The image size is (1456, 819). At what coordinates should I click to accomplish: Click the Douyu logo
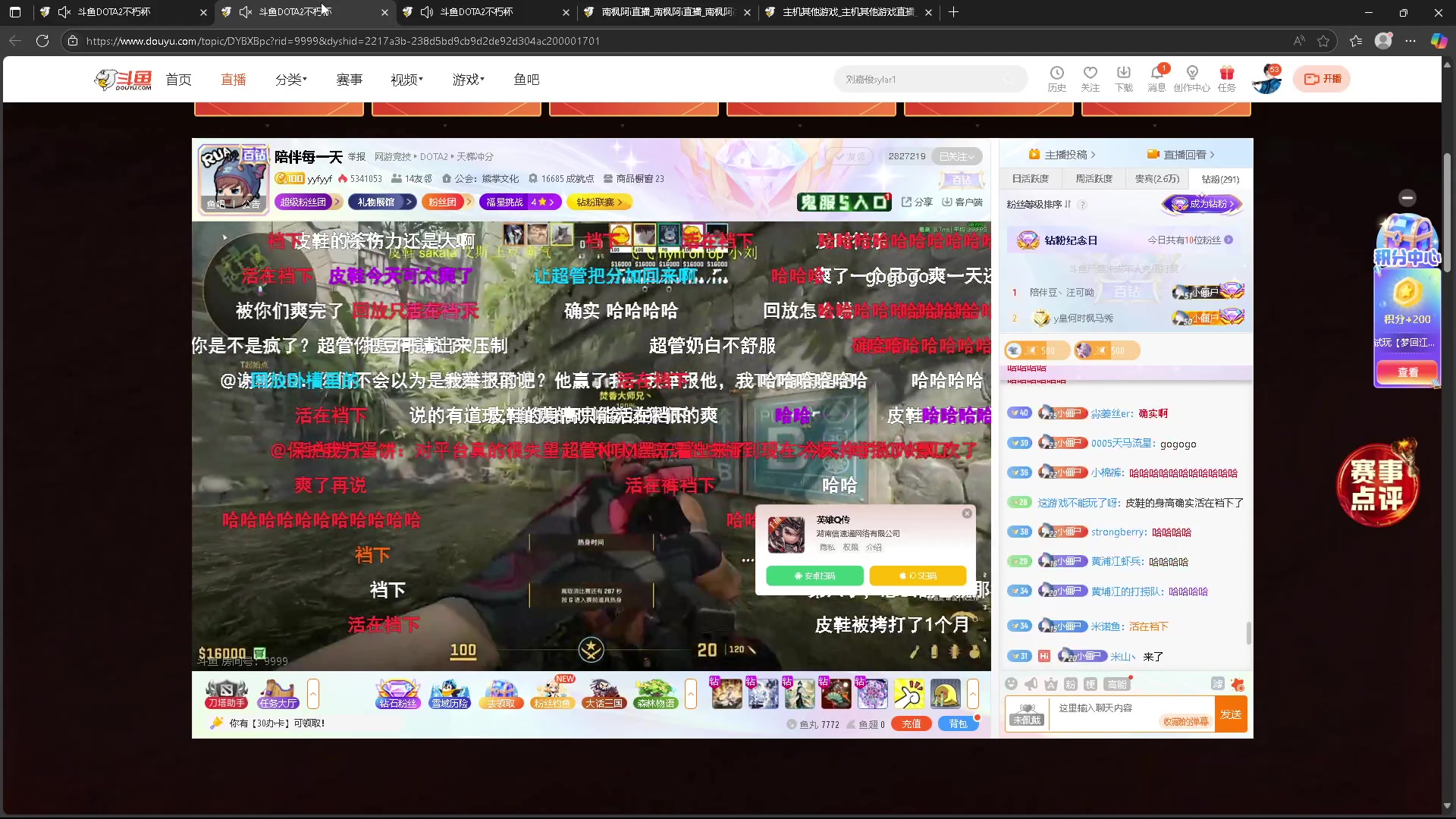point(123,79)
